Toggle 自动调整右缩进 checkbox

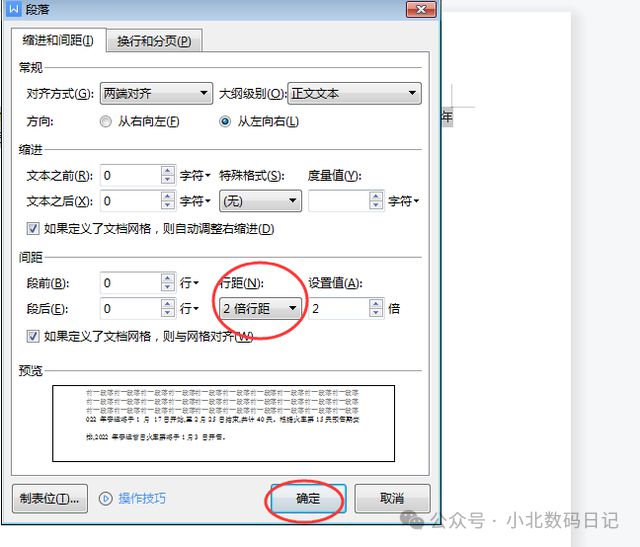coord(33,229)
